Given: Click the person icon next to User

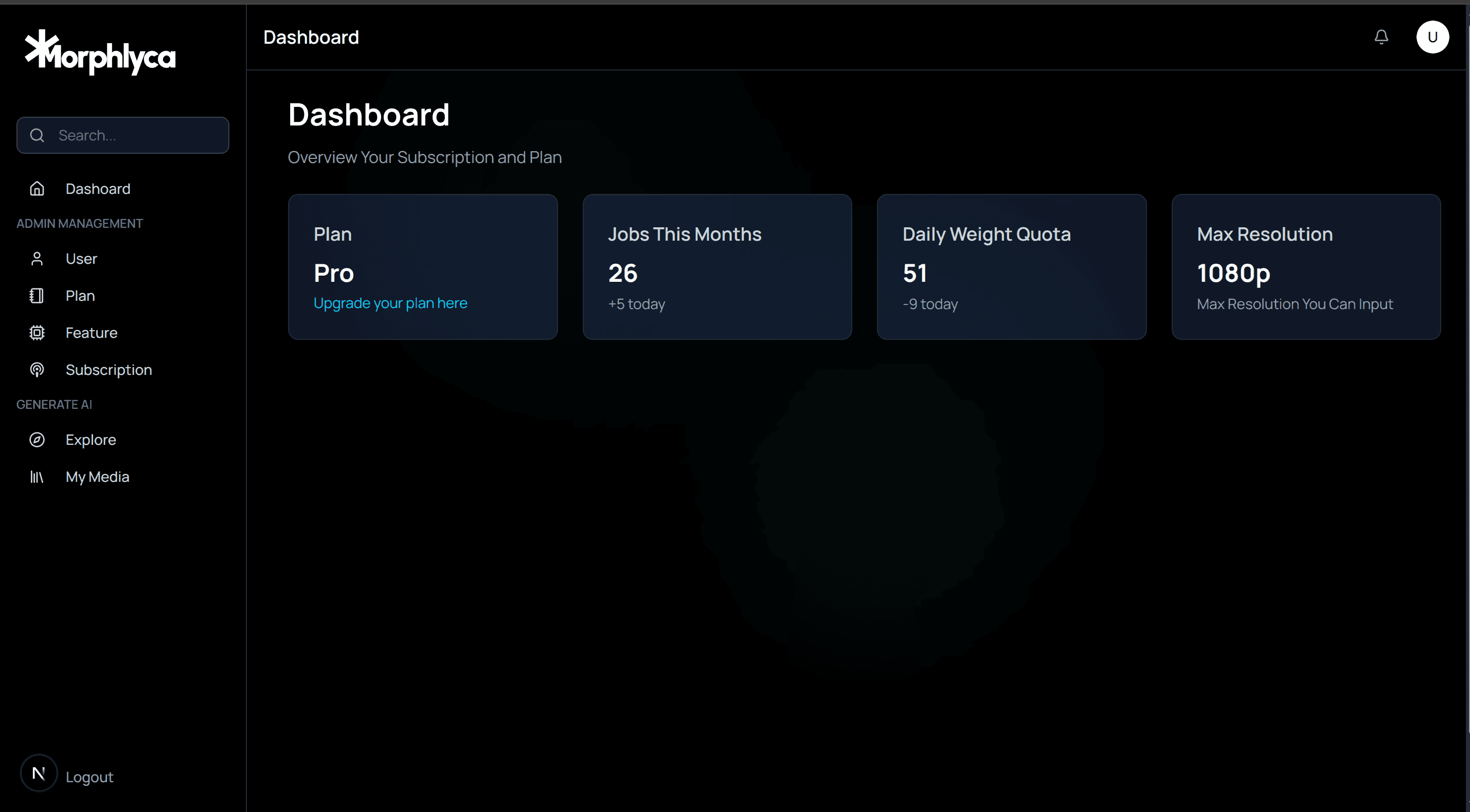Looking at the screenshot, I should 37,259.
